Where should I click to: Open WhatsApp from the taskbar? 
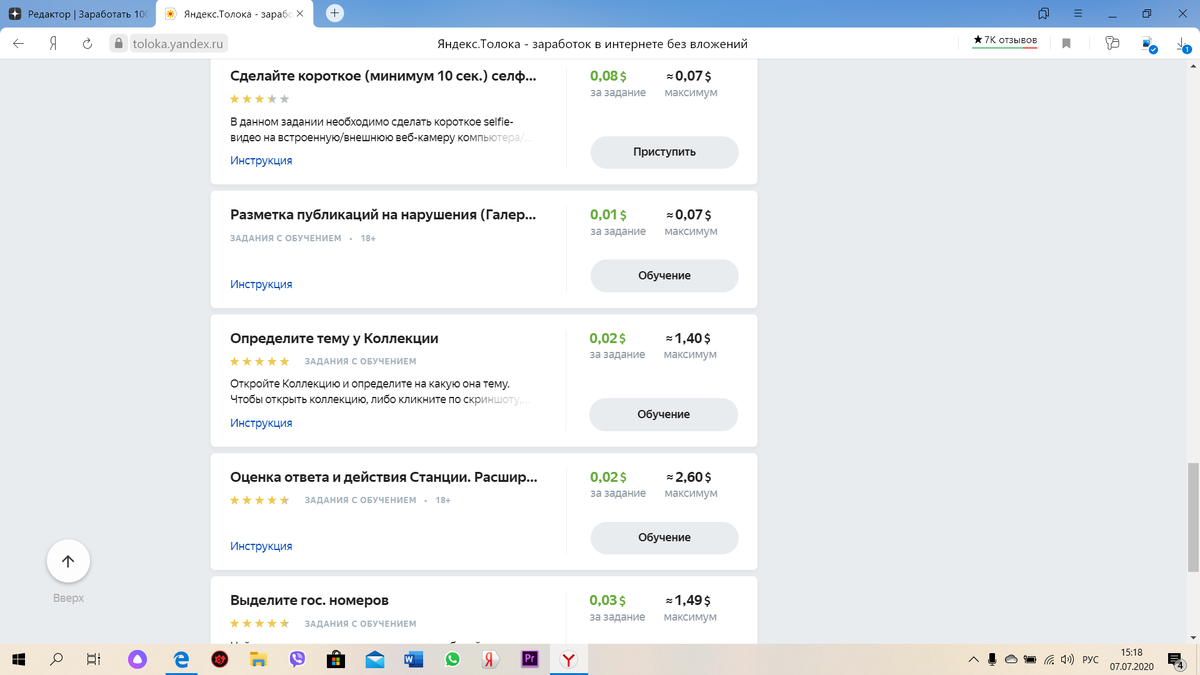tap(453, 659)
